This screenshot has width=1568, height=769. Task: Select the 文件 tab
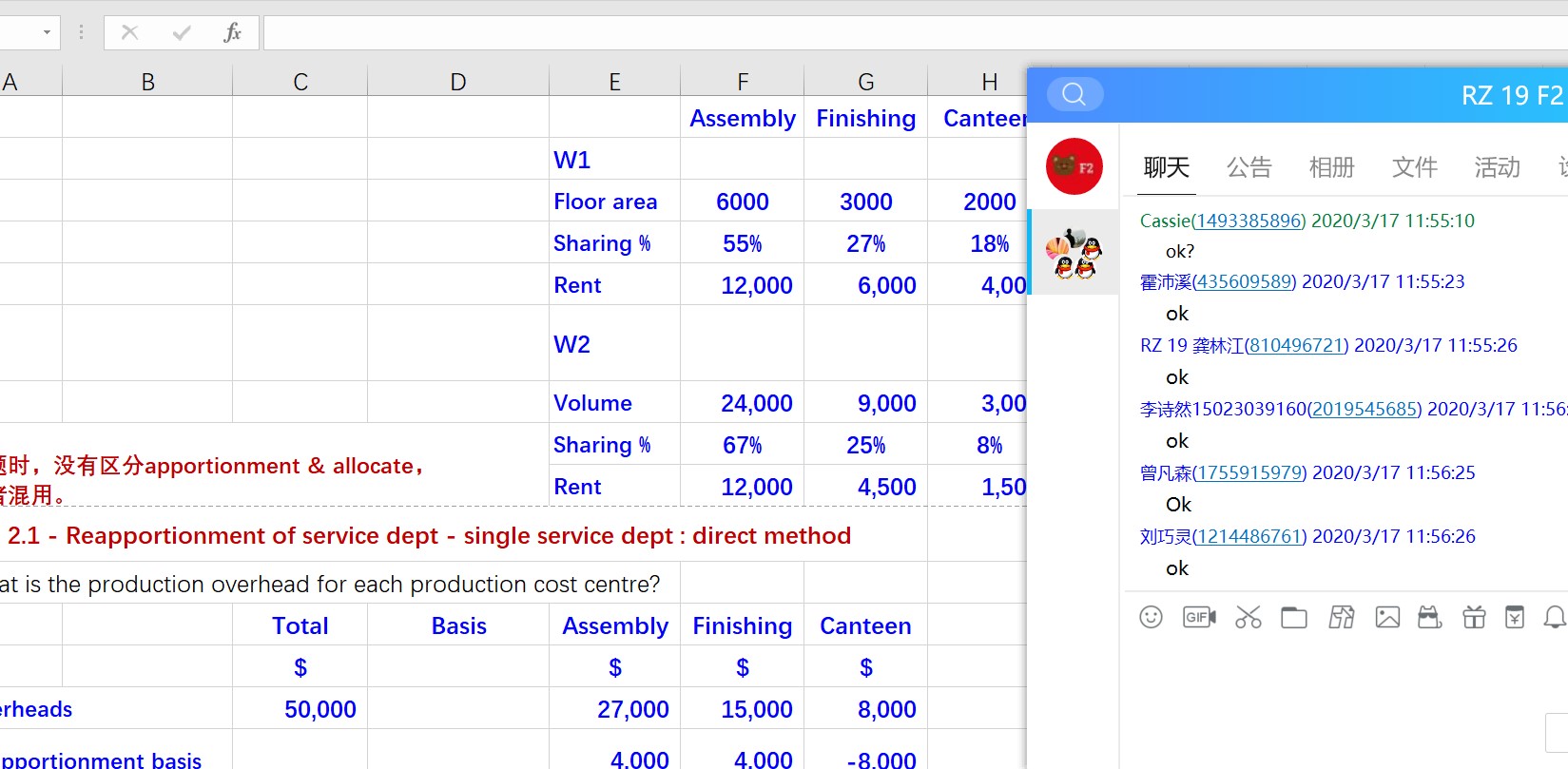click(x=1414, y=168)
